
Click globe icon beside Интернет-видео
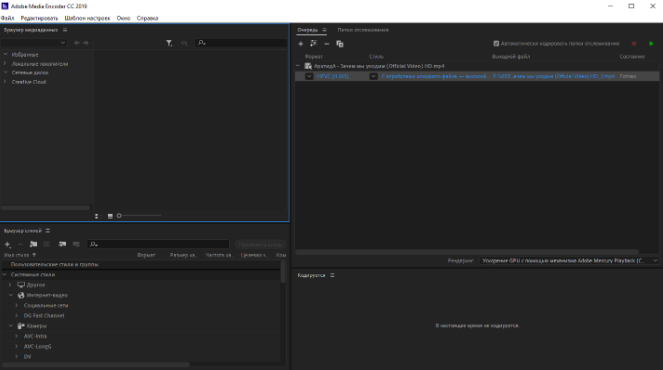(21, 295)
